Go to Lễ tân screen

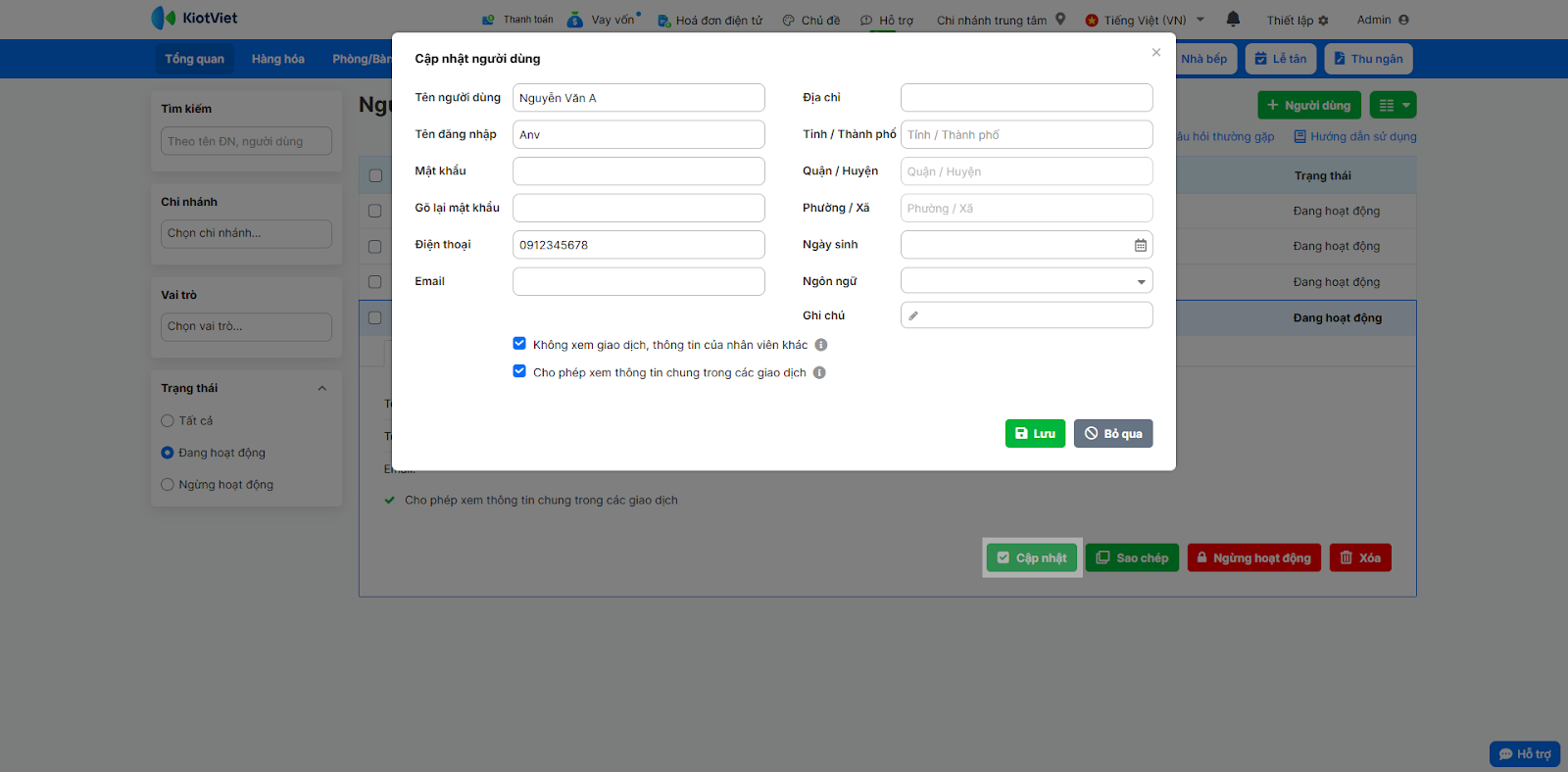(1281, 59)
